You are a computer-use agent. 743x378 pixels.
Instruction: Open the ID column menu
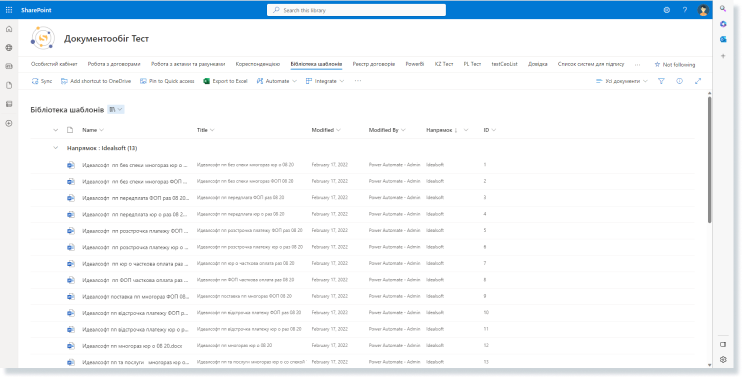(490, 130)
